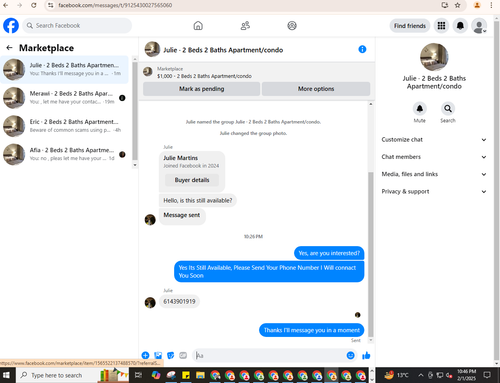500x383 pixels.
Task: Open Eric apartment conversation
Action: 64,126
